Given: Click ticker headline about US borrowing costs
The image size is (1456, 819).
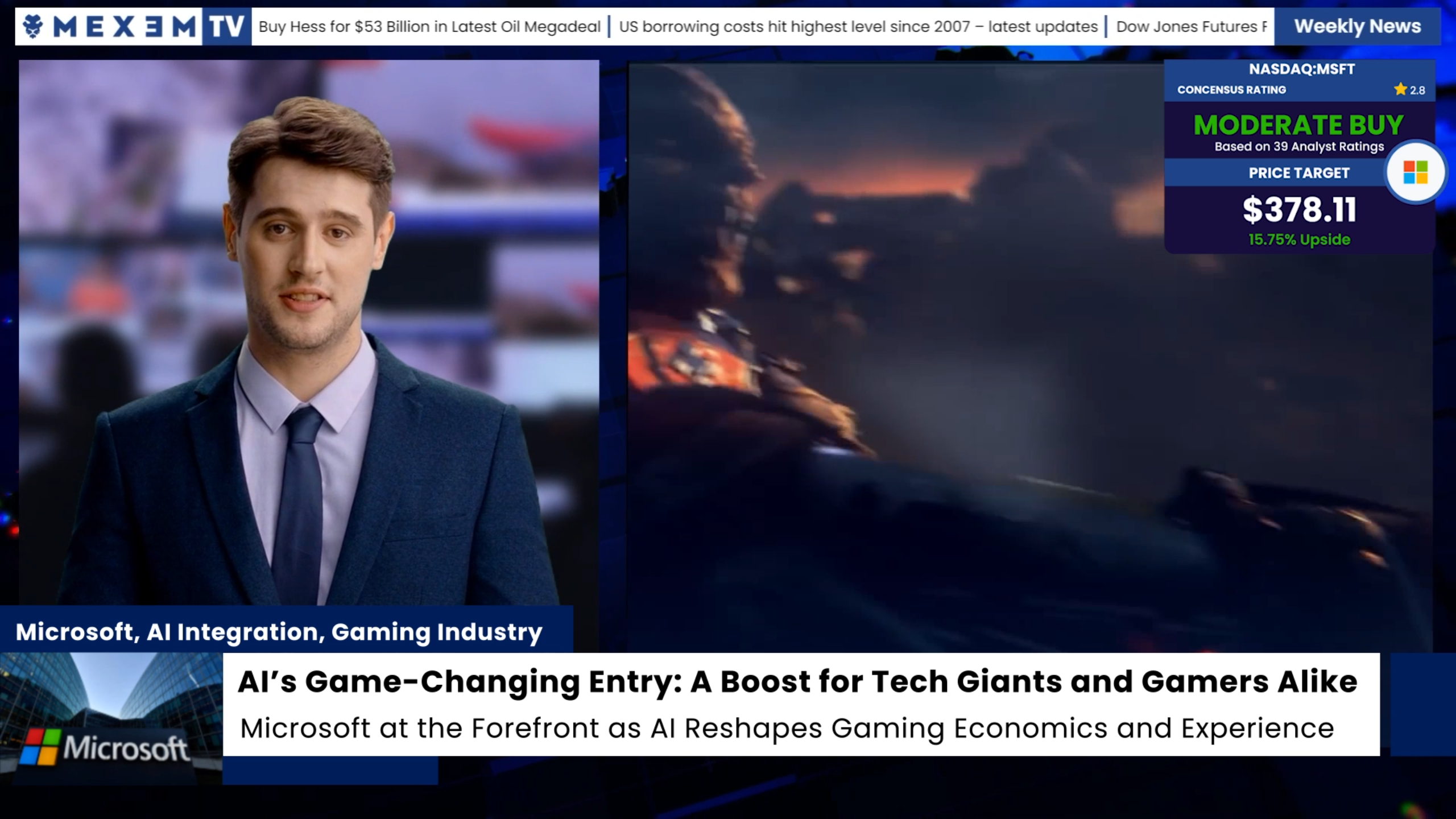Looking at the screenshot, I should tap(858, 27).
